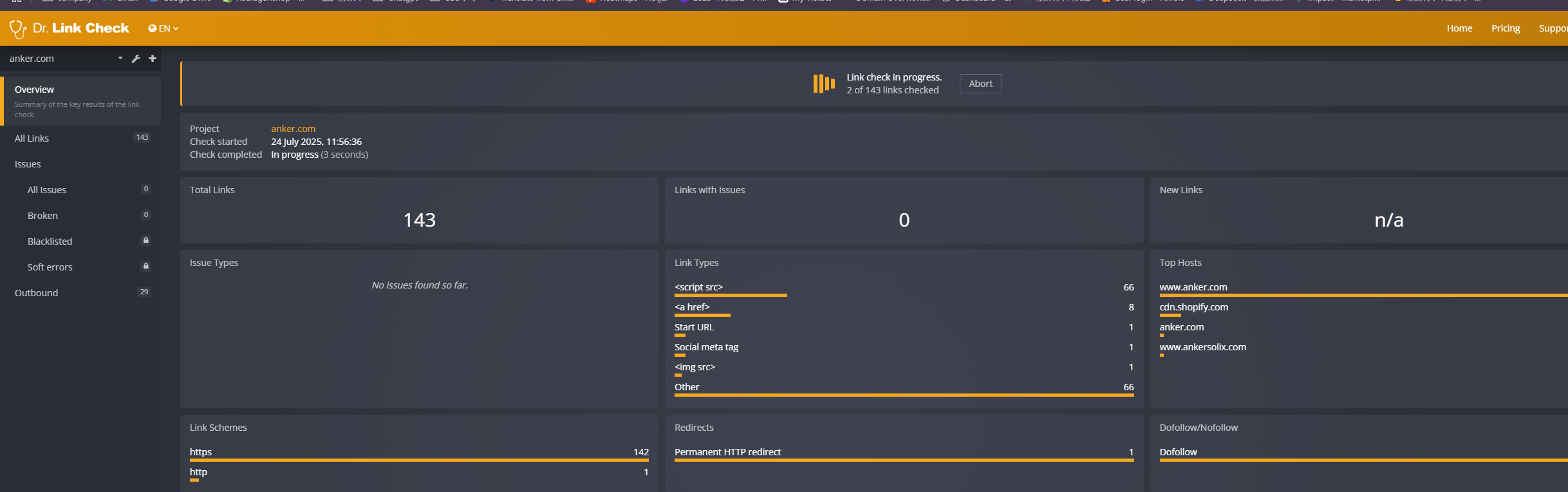The width and height of the screenshot is (1568, 492).
Task: Open Pricing in top navigation
Action: click(1506, 28)
